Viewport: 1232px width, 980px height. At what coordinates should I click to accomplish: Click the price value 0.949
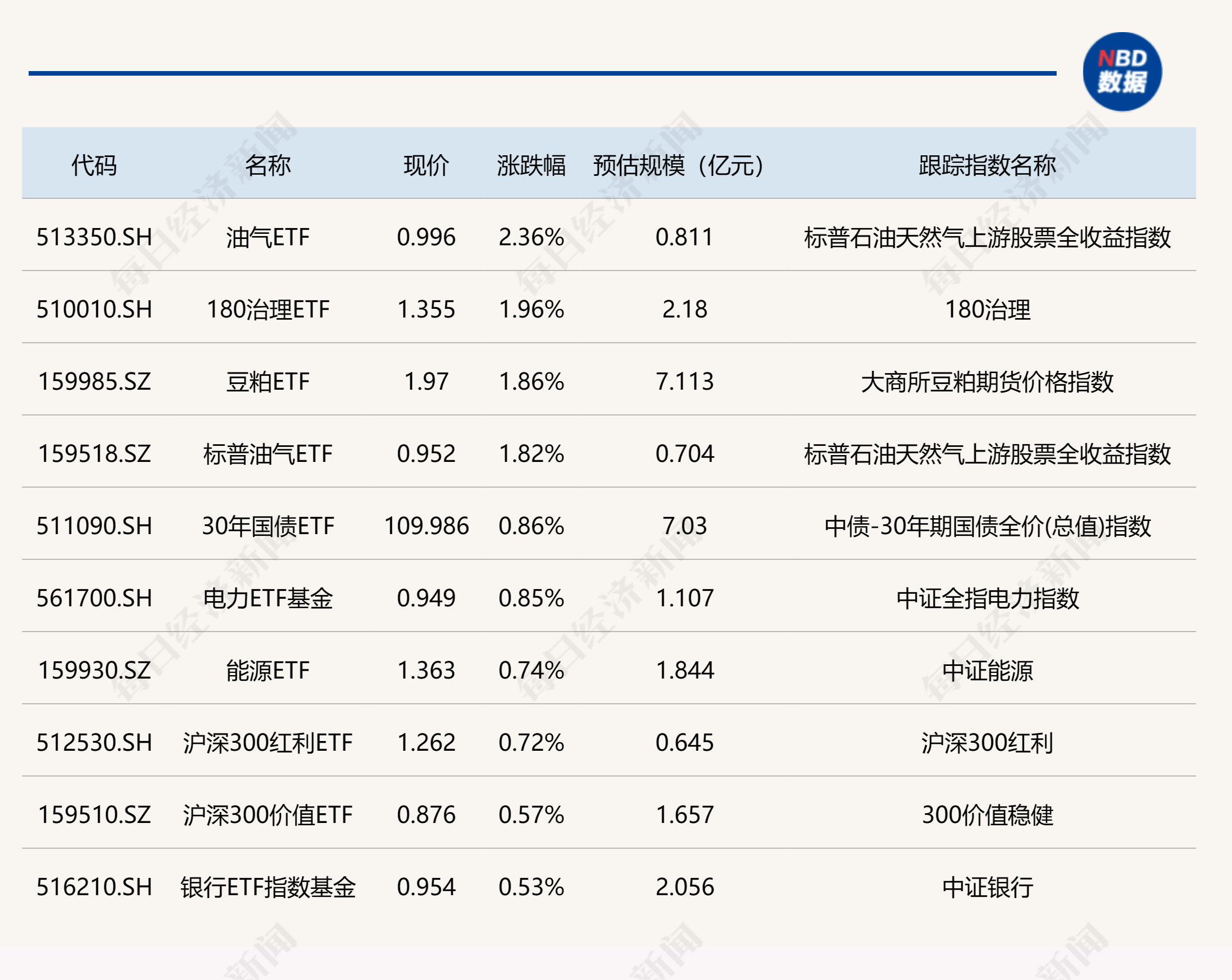426,598
